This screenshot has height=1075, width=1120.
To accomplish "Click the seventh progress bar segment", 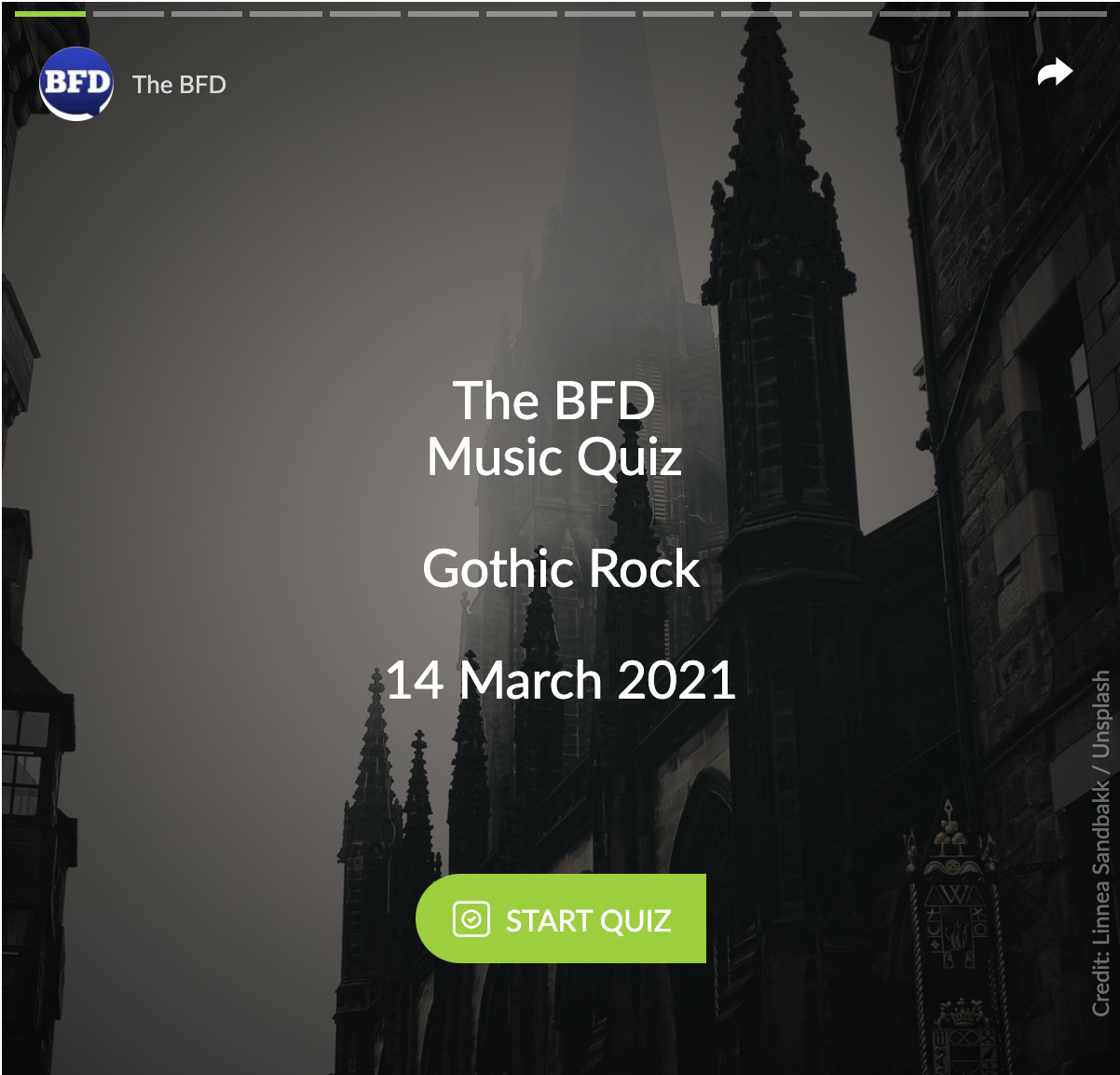I will coord(522,14).
